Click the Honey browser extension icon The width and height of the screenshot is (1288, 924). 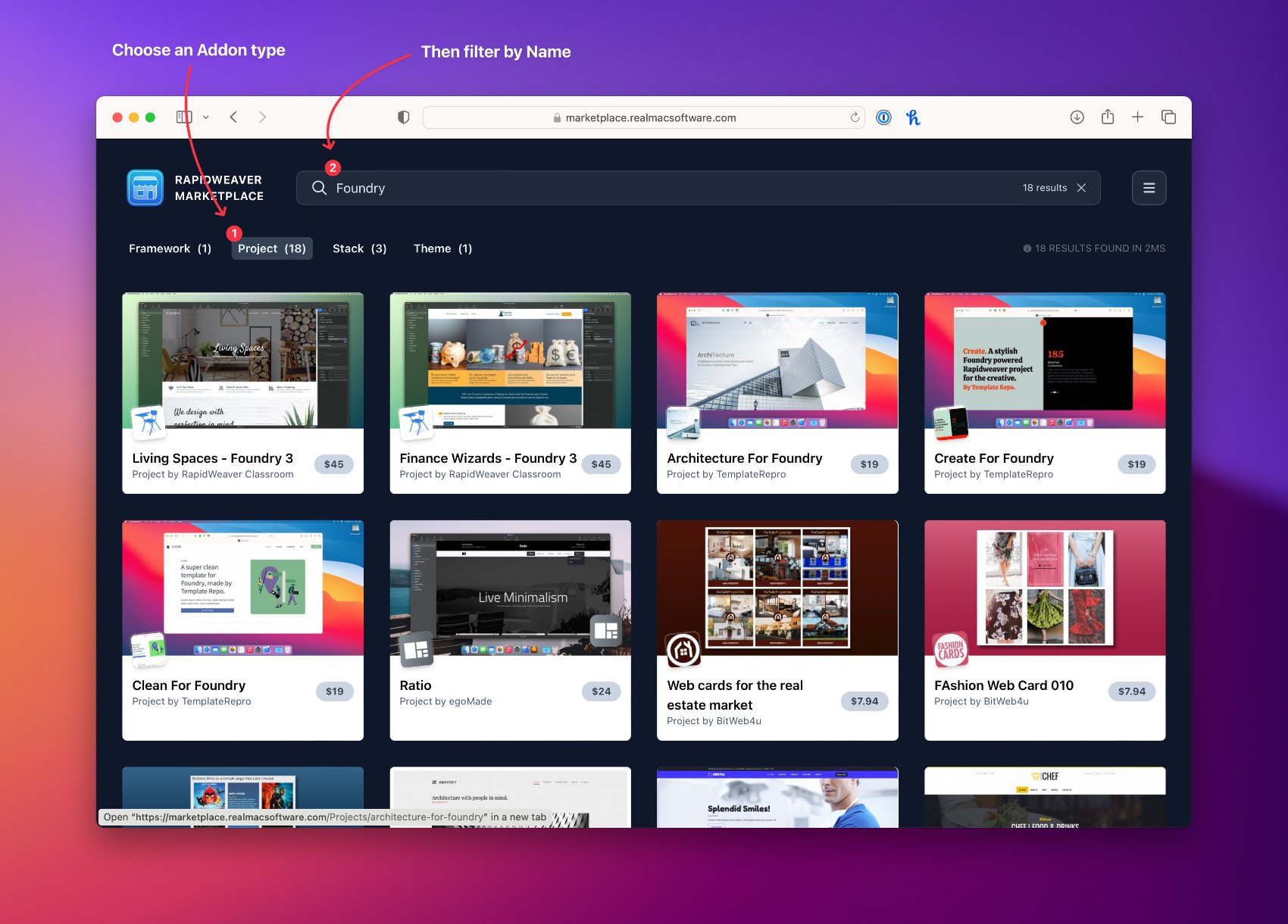click(x=914, y=117)
